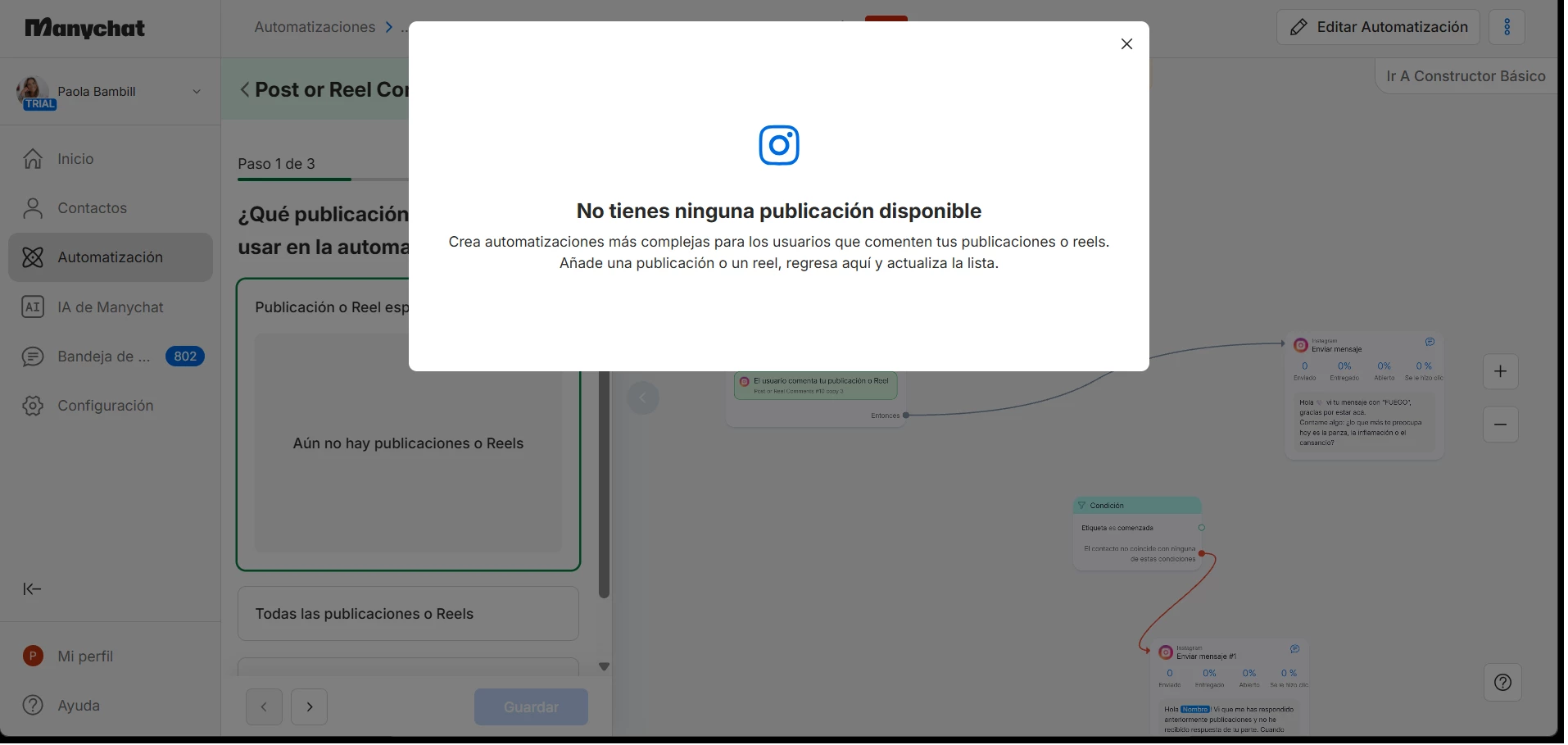The height and width of the screenshot is (745, 1568).
Task: Open the three-dot more options menu
Action: click(x=1507, y=27)
